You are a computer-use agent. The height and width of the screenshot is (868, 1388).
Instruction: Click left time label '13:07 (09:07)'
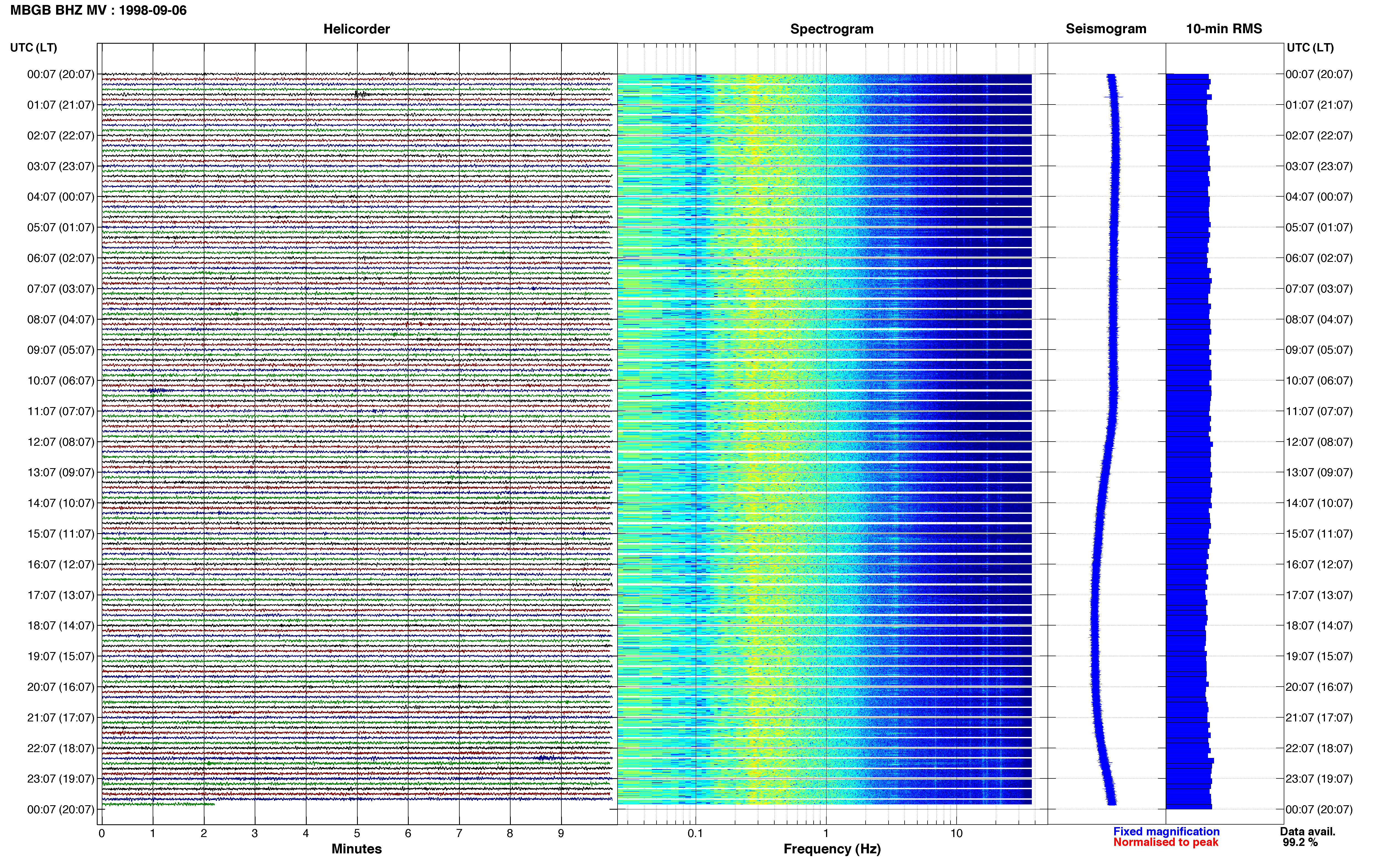click(x=61, y=473)
